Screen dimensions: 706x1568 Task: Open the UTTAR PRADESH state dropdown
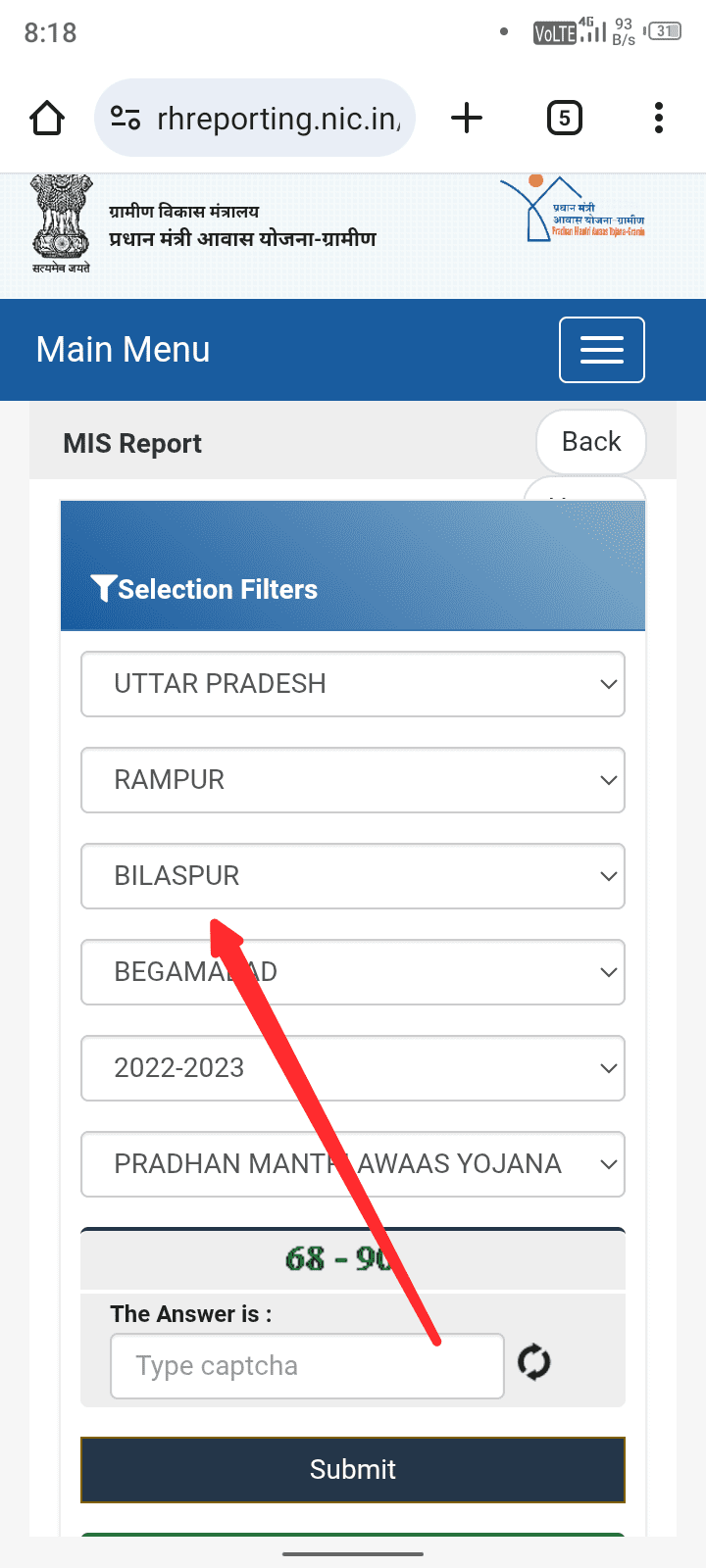(353, 684)
